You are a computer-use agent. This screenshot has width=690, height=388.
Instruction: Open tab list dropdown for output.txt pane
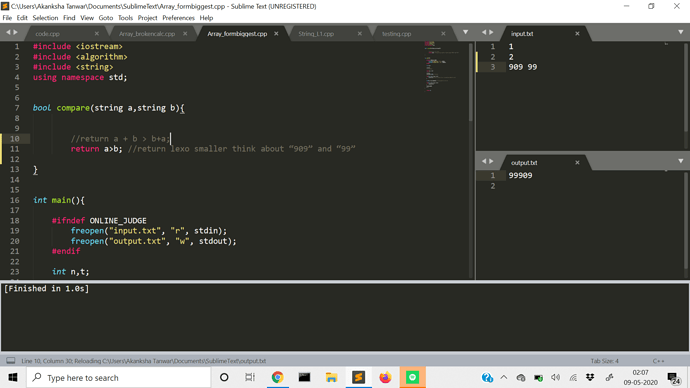680,161
